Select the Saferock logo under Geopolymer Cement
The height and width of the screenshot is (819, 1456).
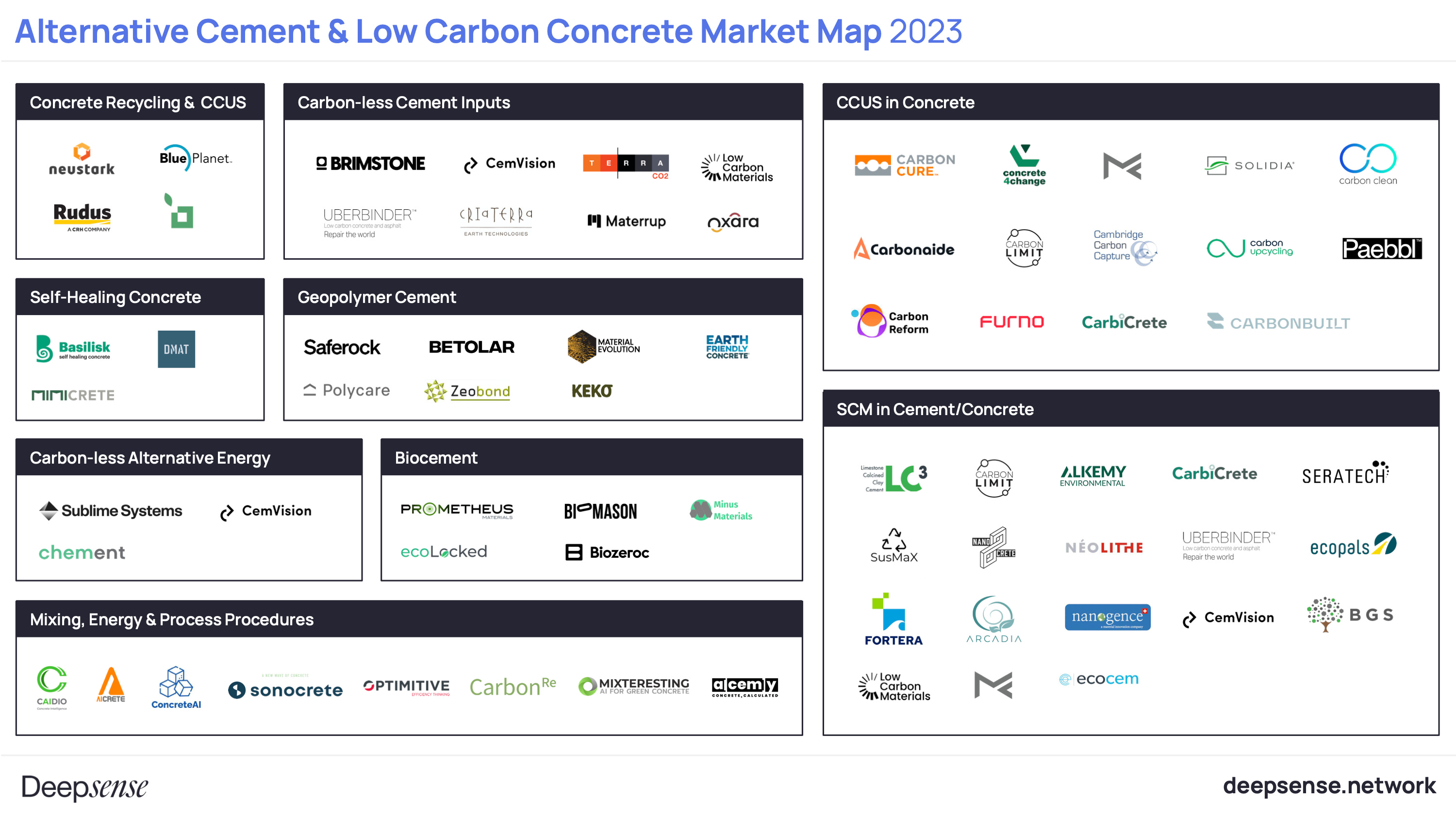[x=342, y=348]
